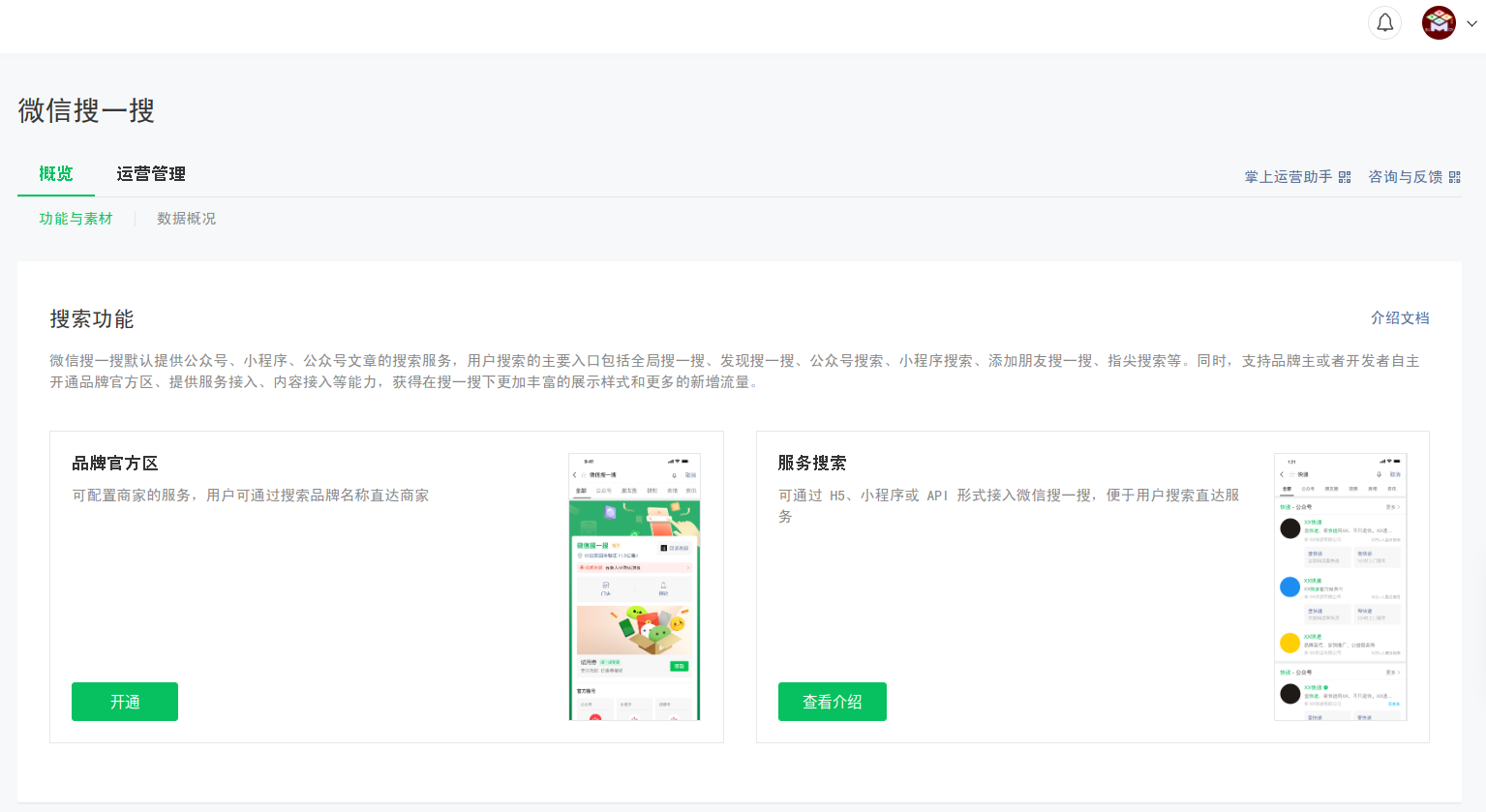Click the 查看介绍 button for 服务搜索

833,702
